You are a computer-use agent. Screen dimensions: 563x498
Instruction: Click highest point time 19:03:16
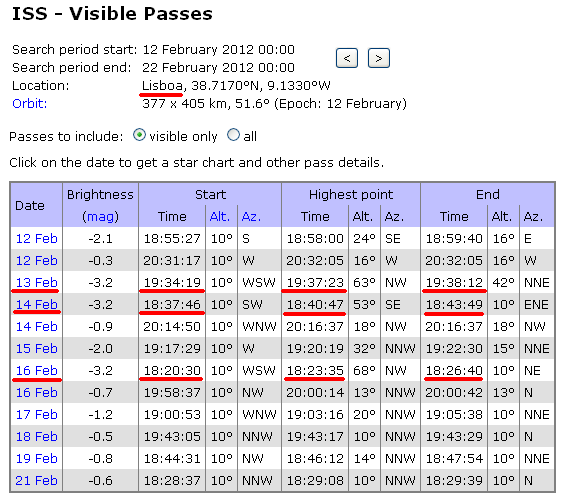coord(315,415)
